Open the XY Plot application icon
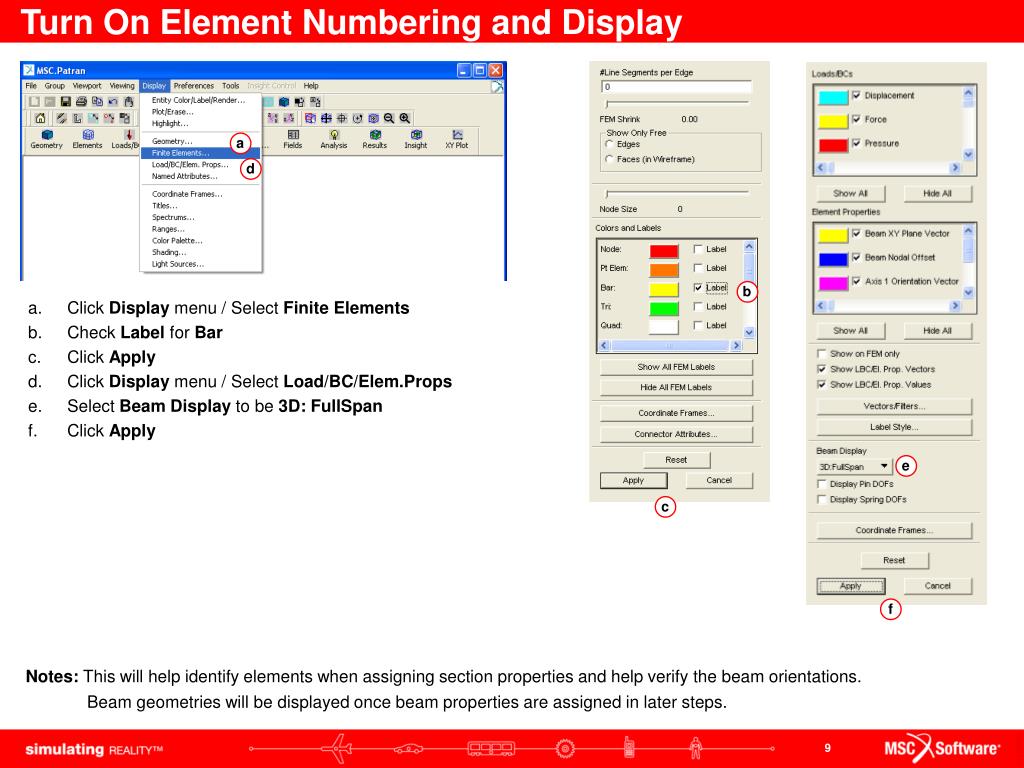Image resolution: width=1024 pixels, height=768 pixels. [x=456, y=139]
